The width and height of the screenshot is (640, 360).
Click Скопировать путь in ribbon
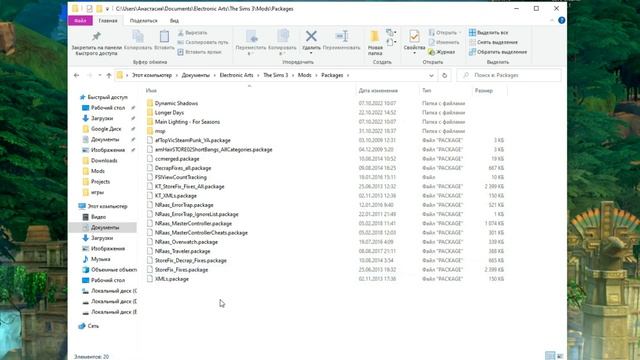(x=203, y=42)
